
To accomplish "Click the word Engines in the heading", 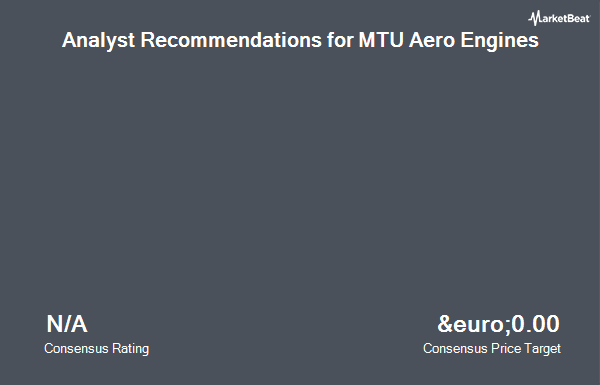I will [499, 41].
